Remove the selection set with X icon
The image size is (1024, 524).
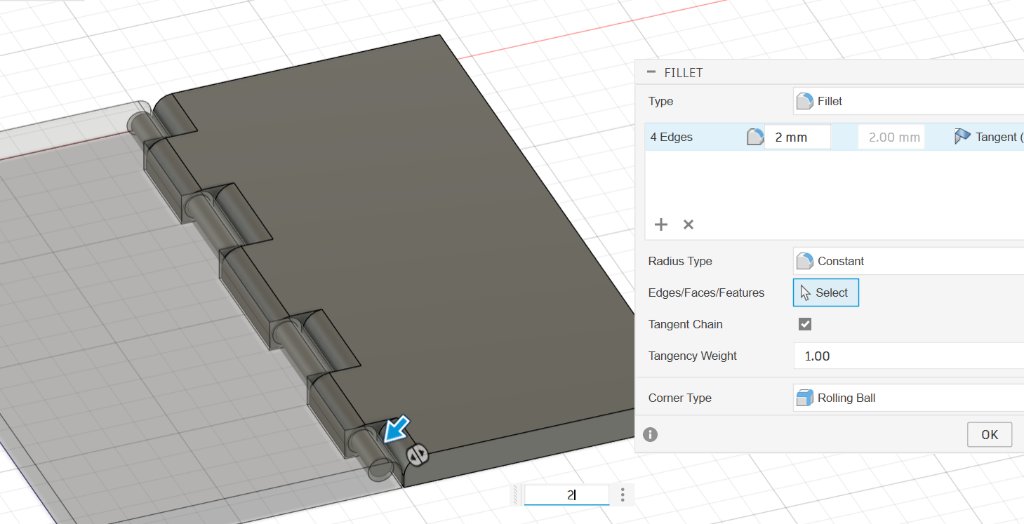[688, 225]
